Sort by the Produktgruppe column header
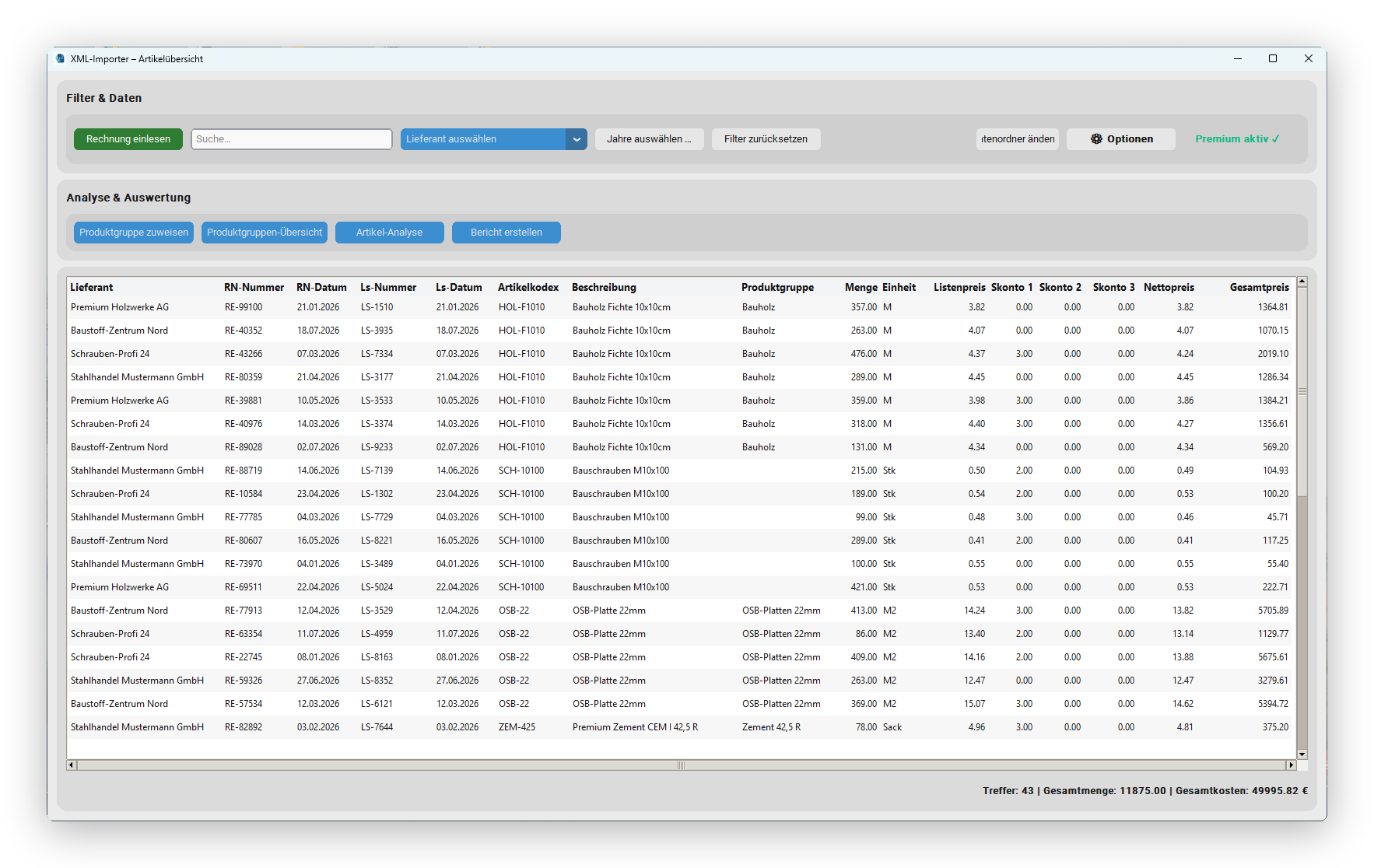1374x868 pixels. tap(777, 287)
